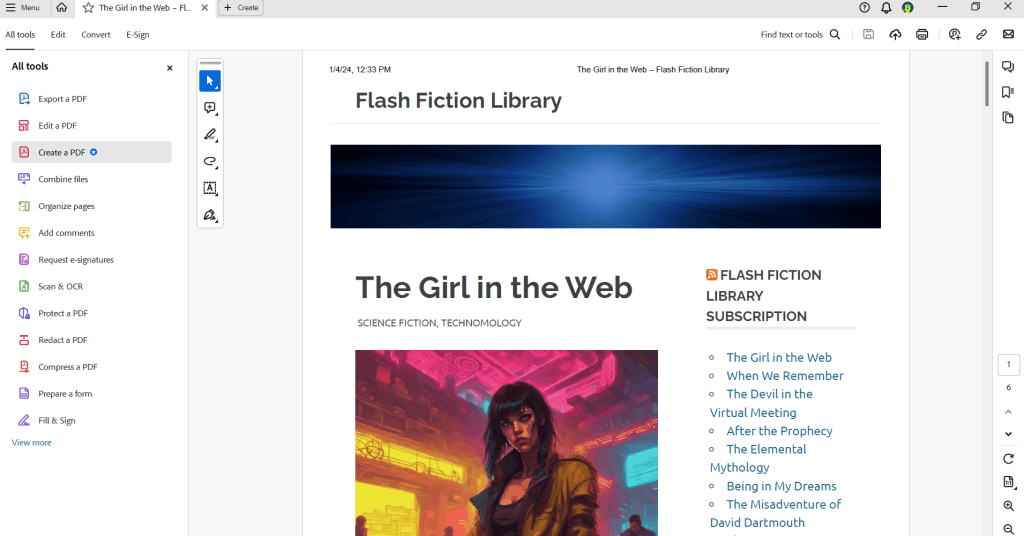Image resolution: width=1024 pixels, height=536 pixels.
Task: Open When We Remember link
Action: pos(785,375)
